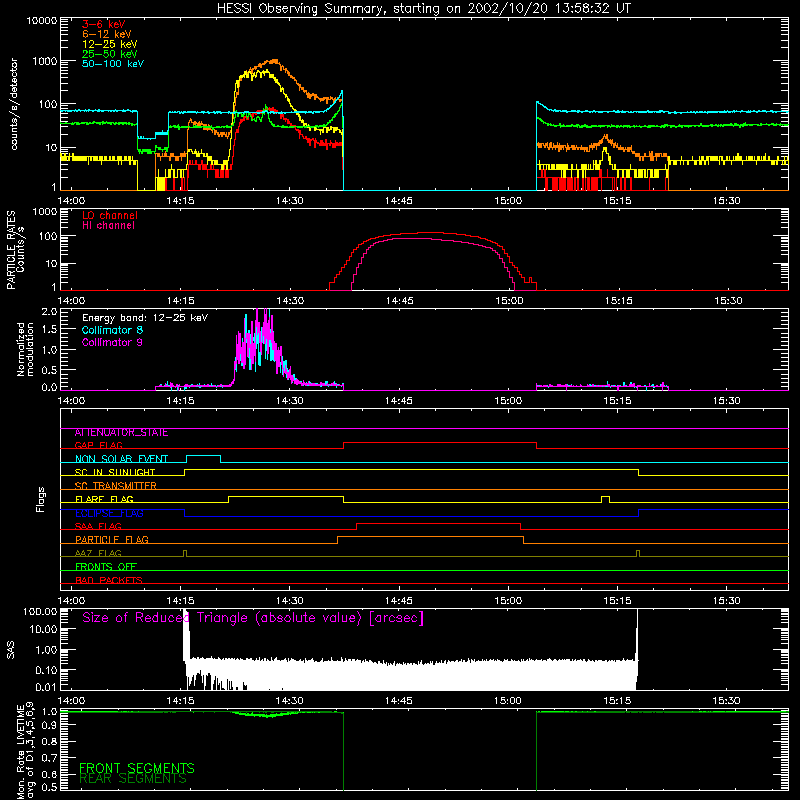Screen dimensions: 800x800
Task: Select the cyan 50-100 keV legend entry
Action: [113, 64]
